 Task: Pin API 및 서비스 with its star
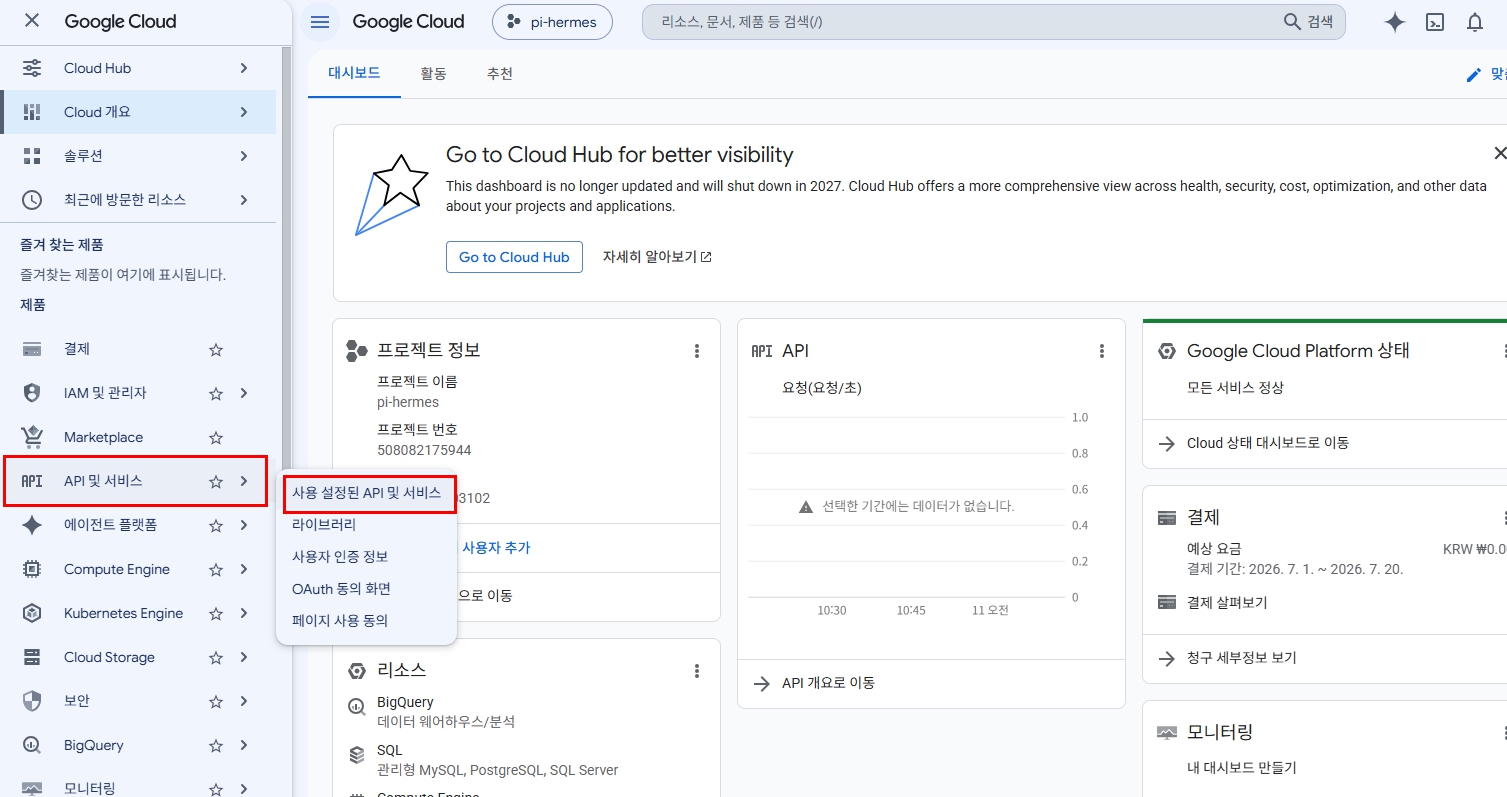point(215,482)
